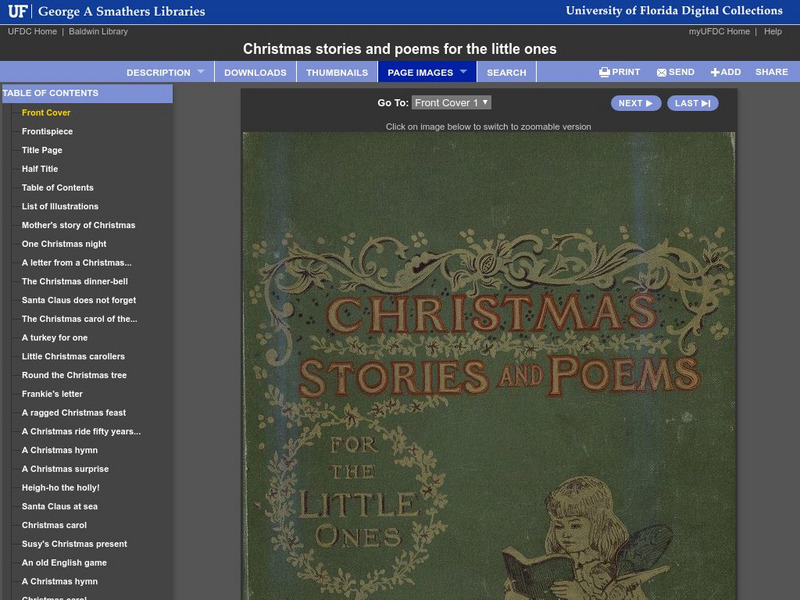
Task: Open Susy's Christmas present entry
Action: coord(74,544)
